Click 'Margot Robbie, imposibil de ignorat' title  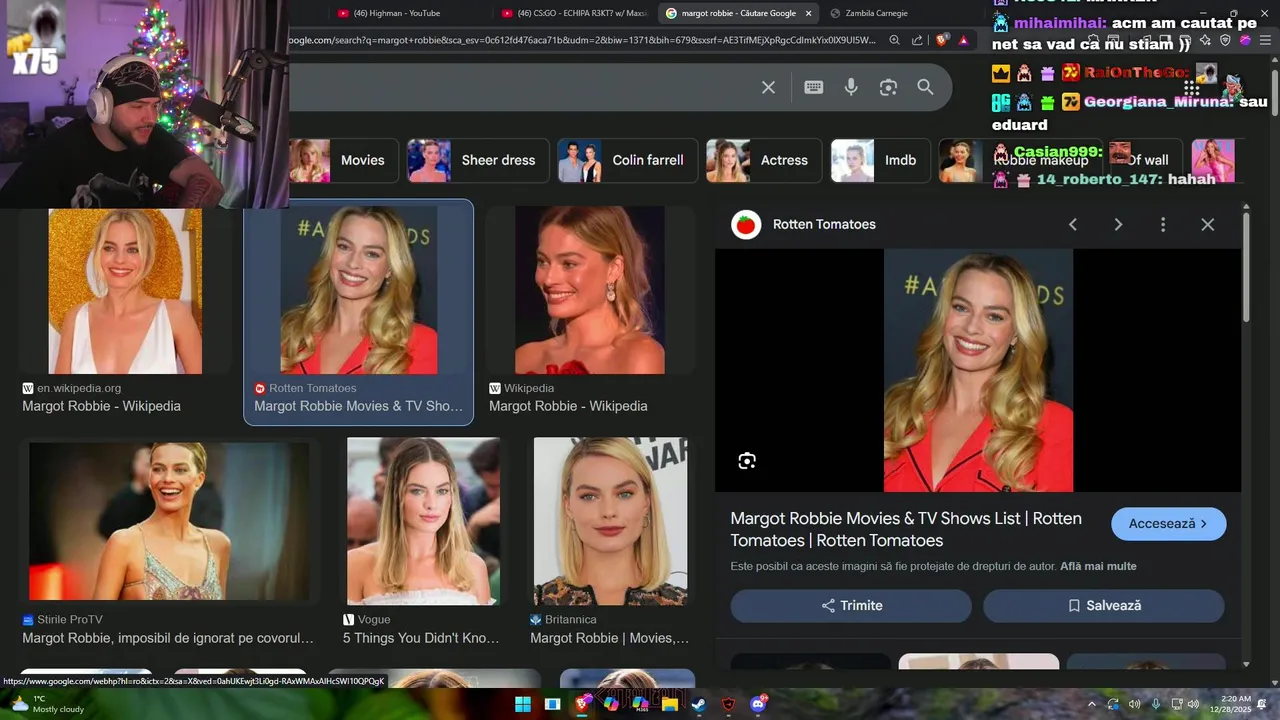(168, 638)
